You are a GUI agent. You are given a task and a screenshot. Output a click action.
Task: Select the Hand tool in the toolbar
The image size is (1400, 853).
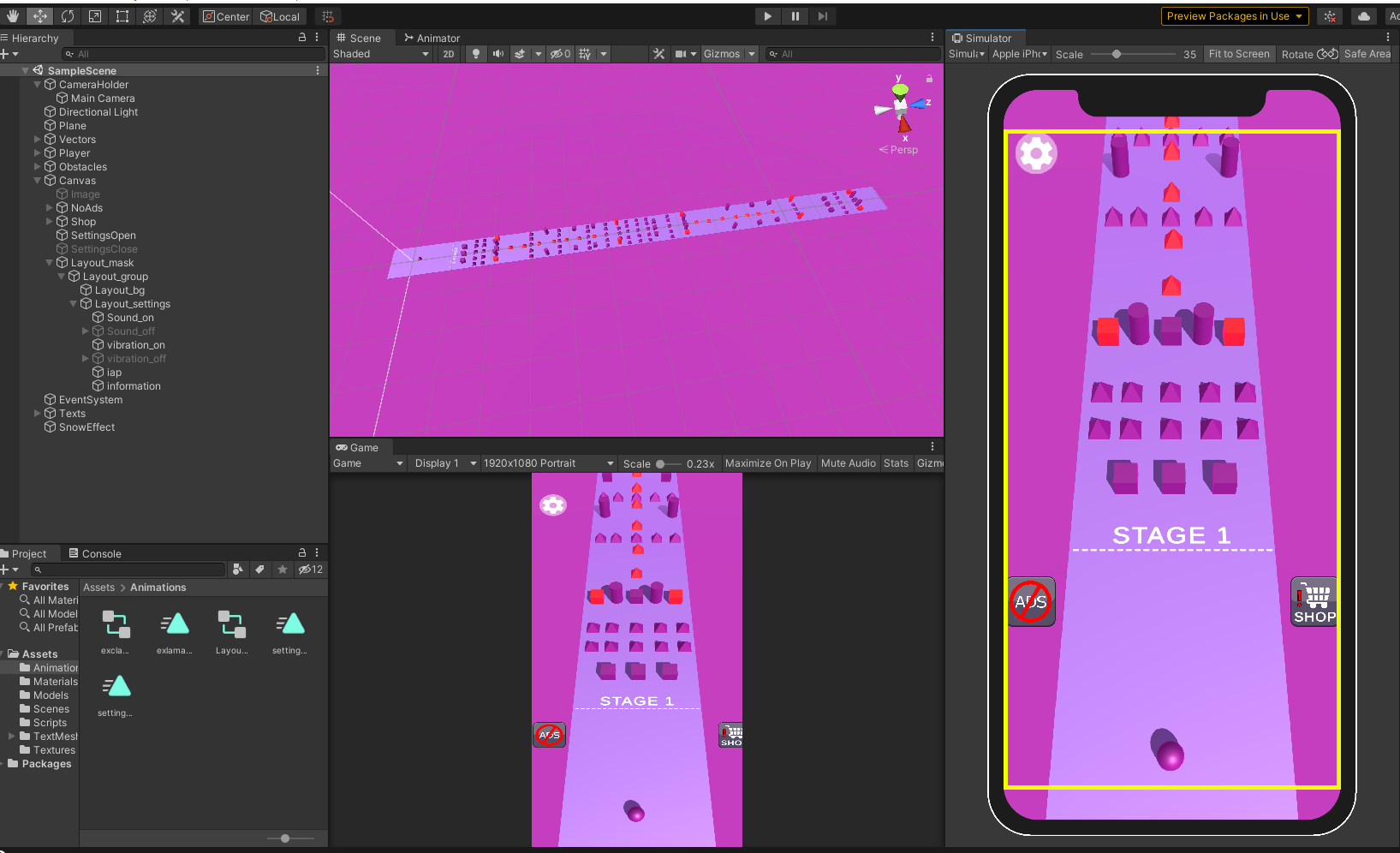point(13,15)
